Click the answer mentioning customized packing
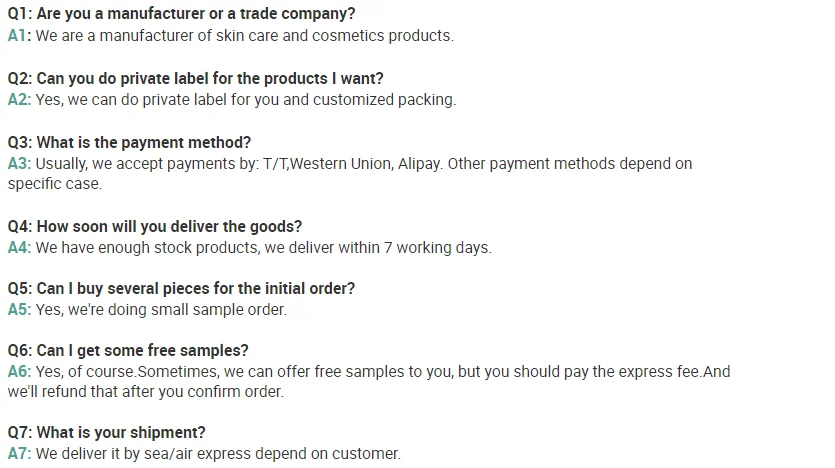 245,100
